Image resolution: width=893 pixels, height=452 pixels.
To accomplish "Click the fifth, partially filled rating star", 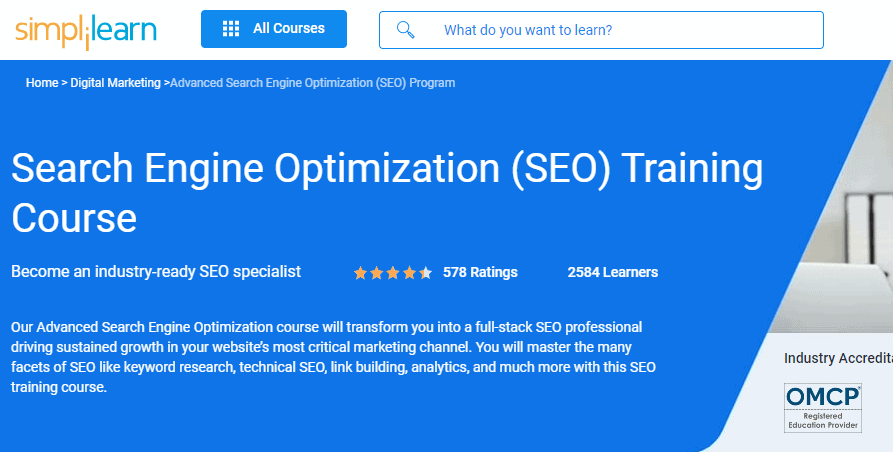I will click(425, 272).
